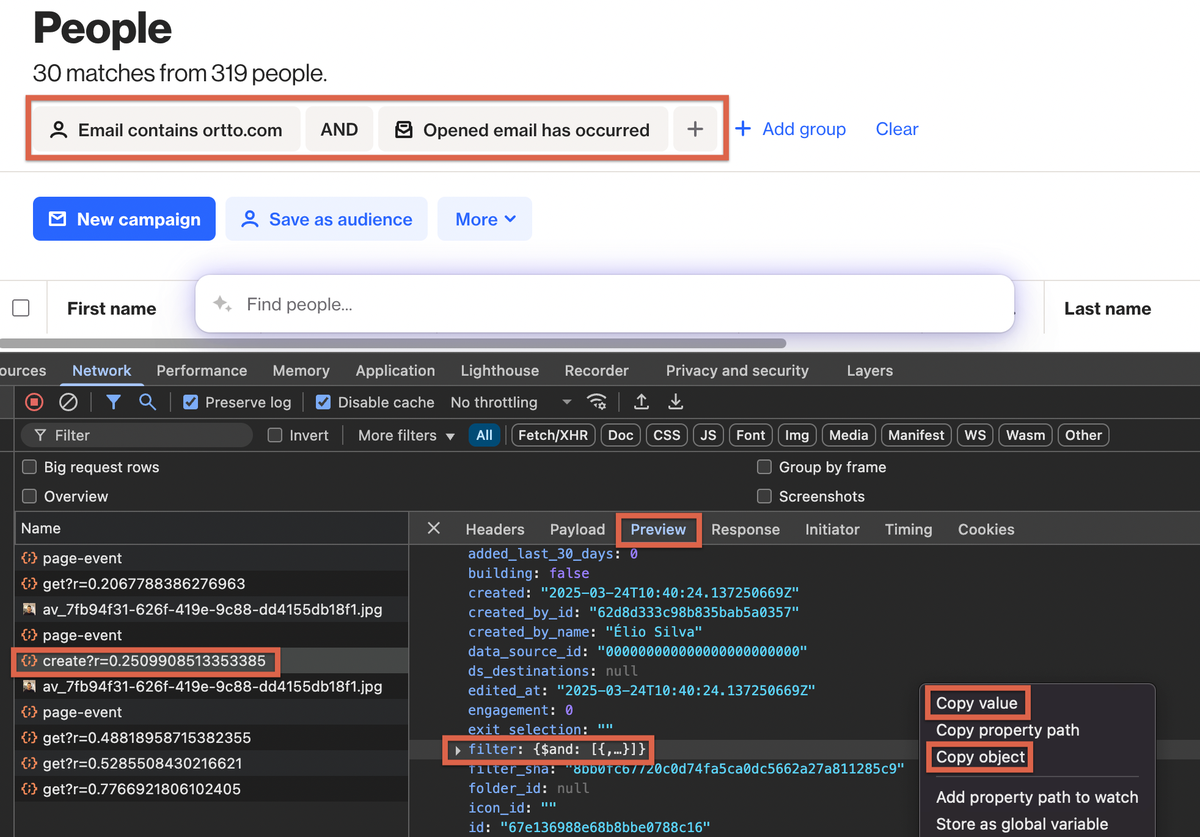This screenshot has width=1200, height=837.
Task: Filter requests by Fetch/XHR type
Action: coord(552,435)
